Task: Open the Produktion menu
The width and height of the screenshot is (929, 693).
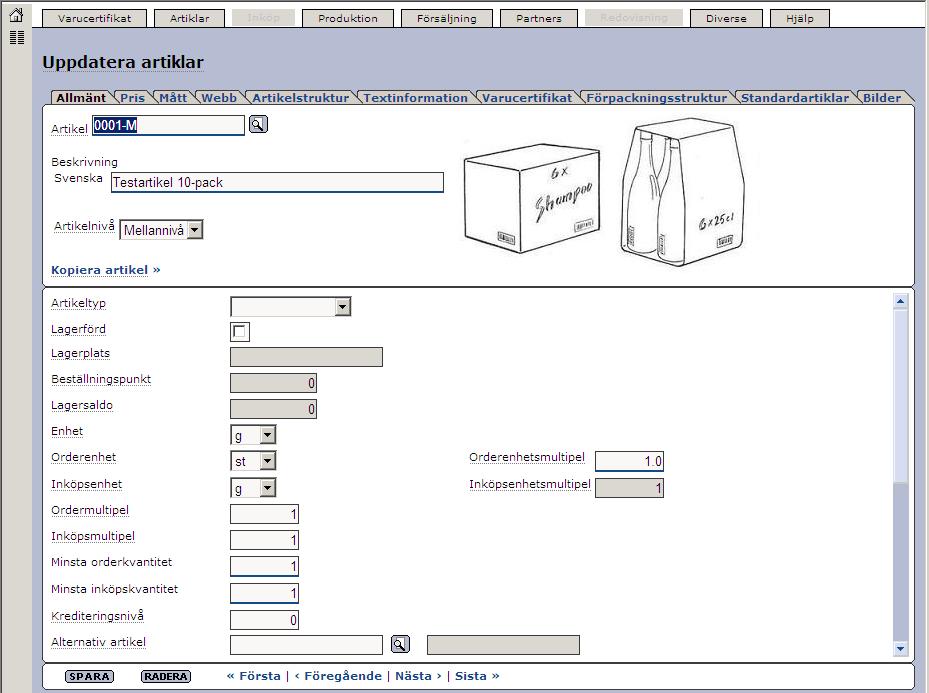Action: tap(348, 18)
